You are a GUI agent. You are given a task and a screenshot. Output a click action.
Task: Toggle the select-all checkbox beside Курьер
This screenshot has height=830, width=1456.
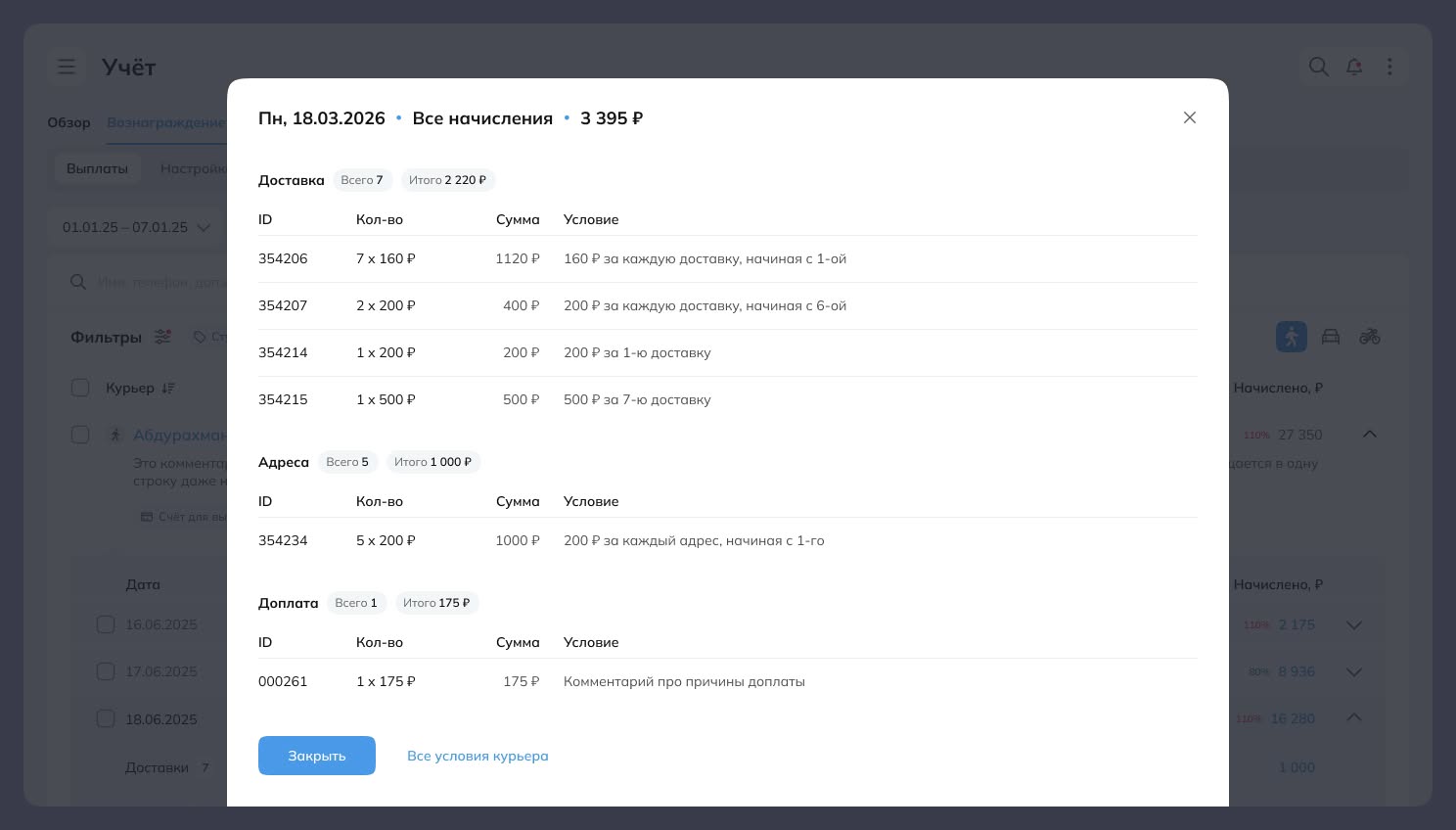[80, 388]
